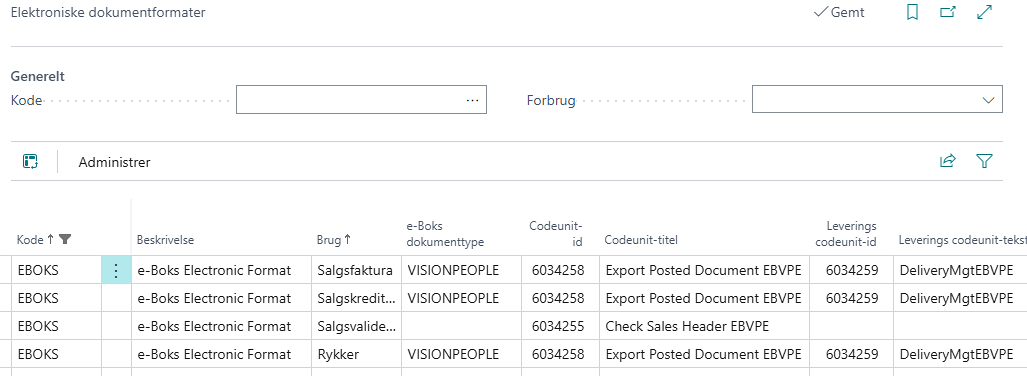Viewport: 1027px width, 376px height.
Task: Open the Administrer menu
Action: coord(115,162)
